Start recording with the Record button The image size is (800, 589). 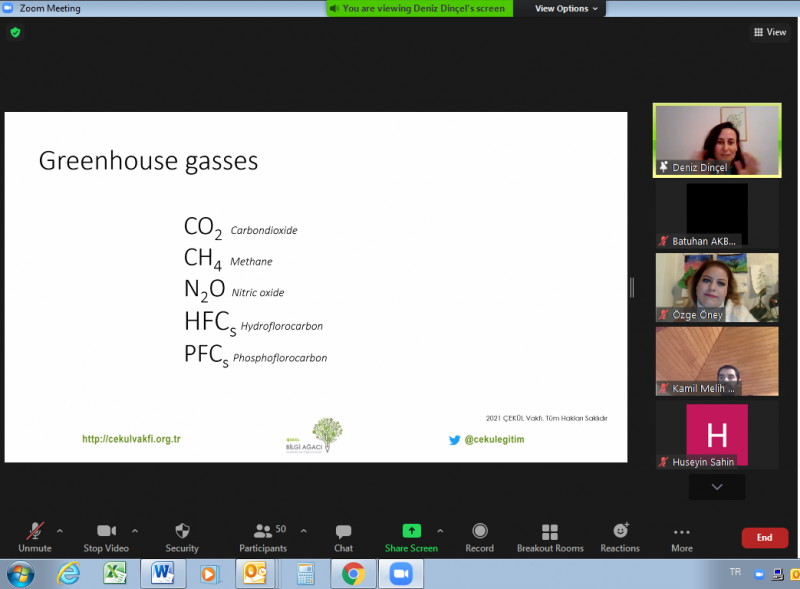coord(479,532)
